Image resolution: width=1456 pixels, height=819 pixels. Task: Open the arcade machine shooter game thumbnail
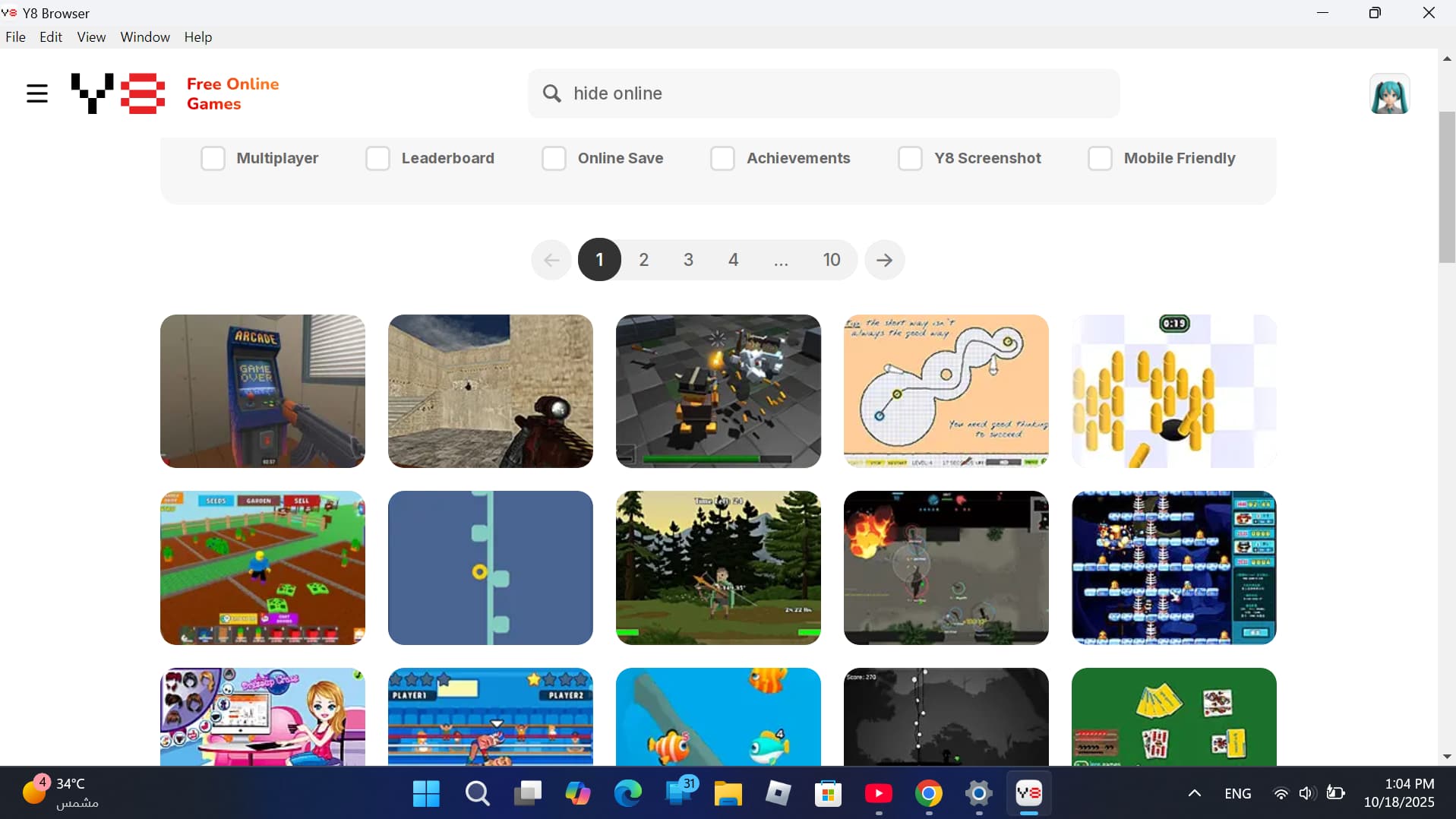(x=263, y=391)
